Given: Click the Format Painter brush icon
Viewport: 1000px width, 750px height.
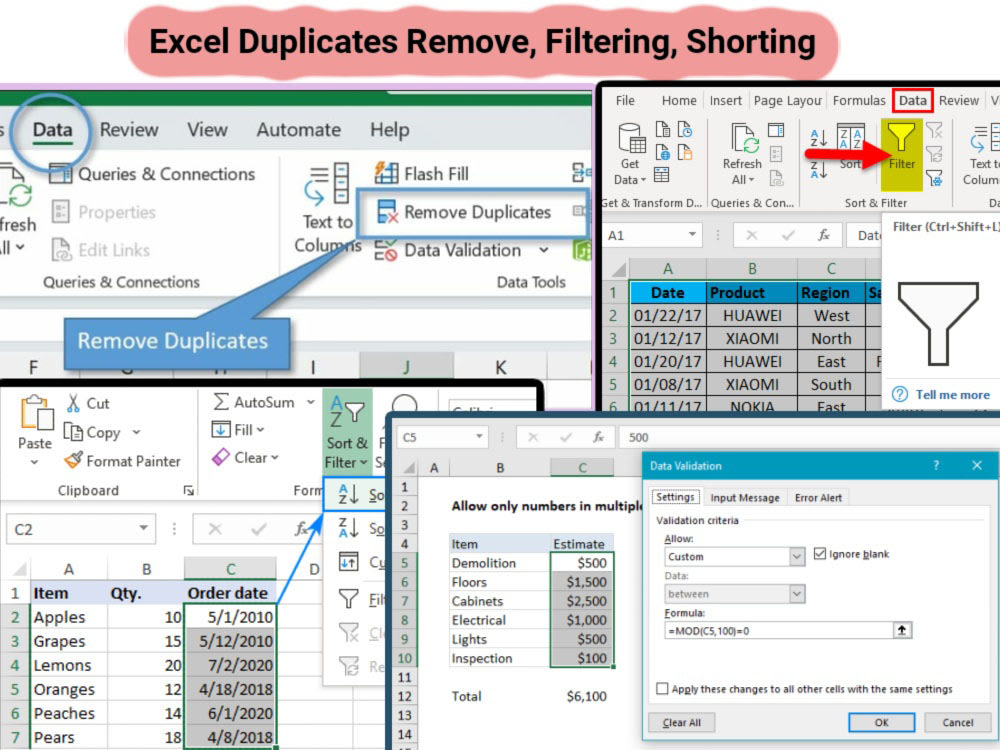Looking at the screenshot, I should click(73, 460).
